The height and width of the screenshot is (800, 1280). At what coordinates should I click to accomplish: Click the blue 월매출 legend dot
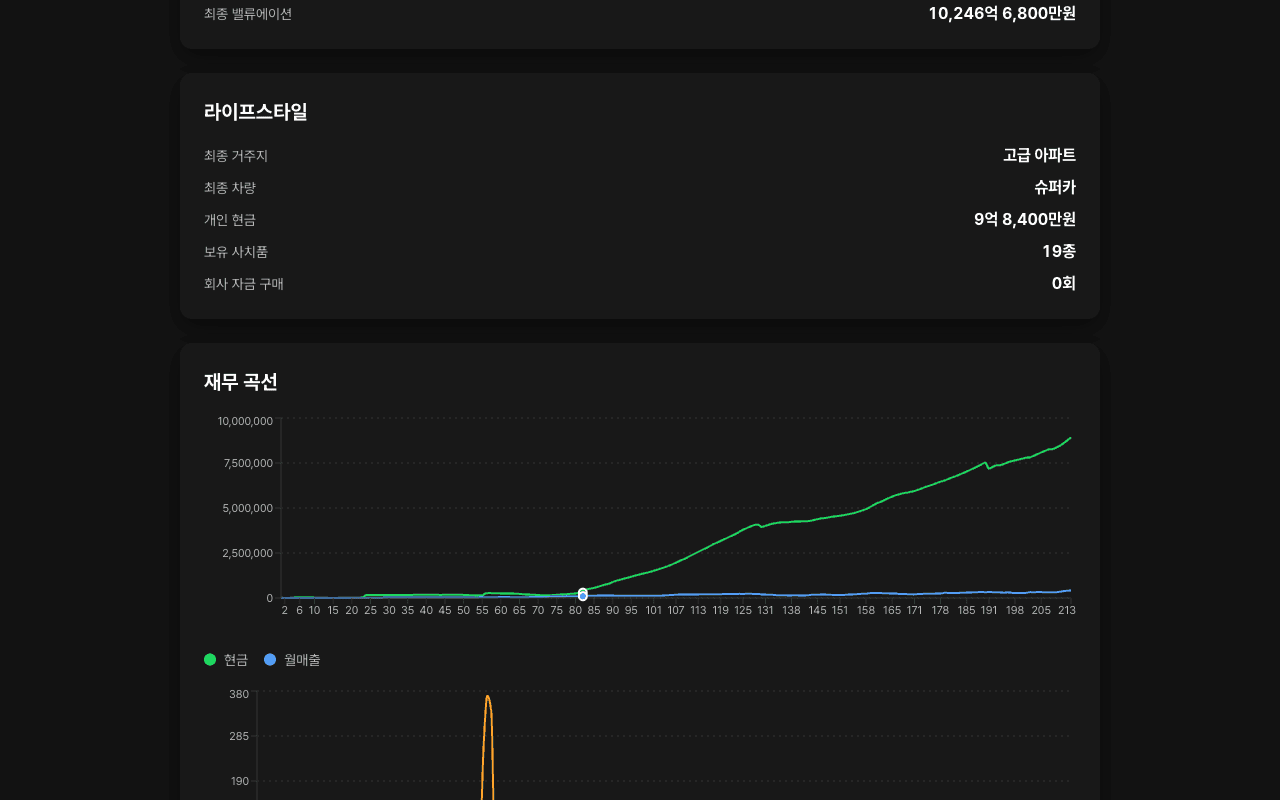pyautogui.click(x=270, y=659)
